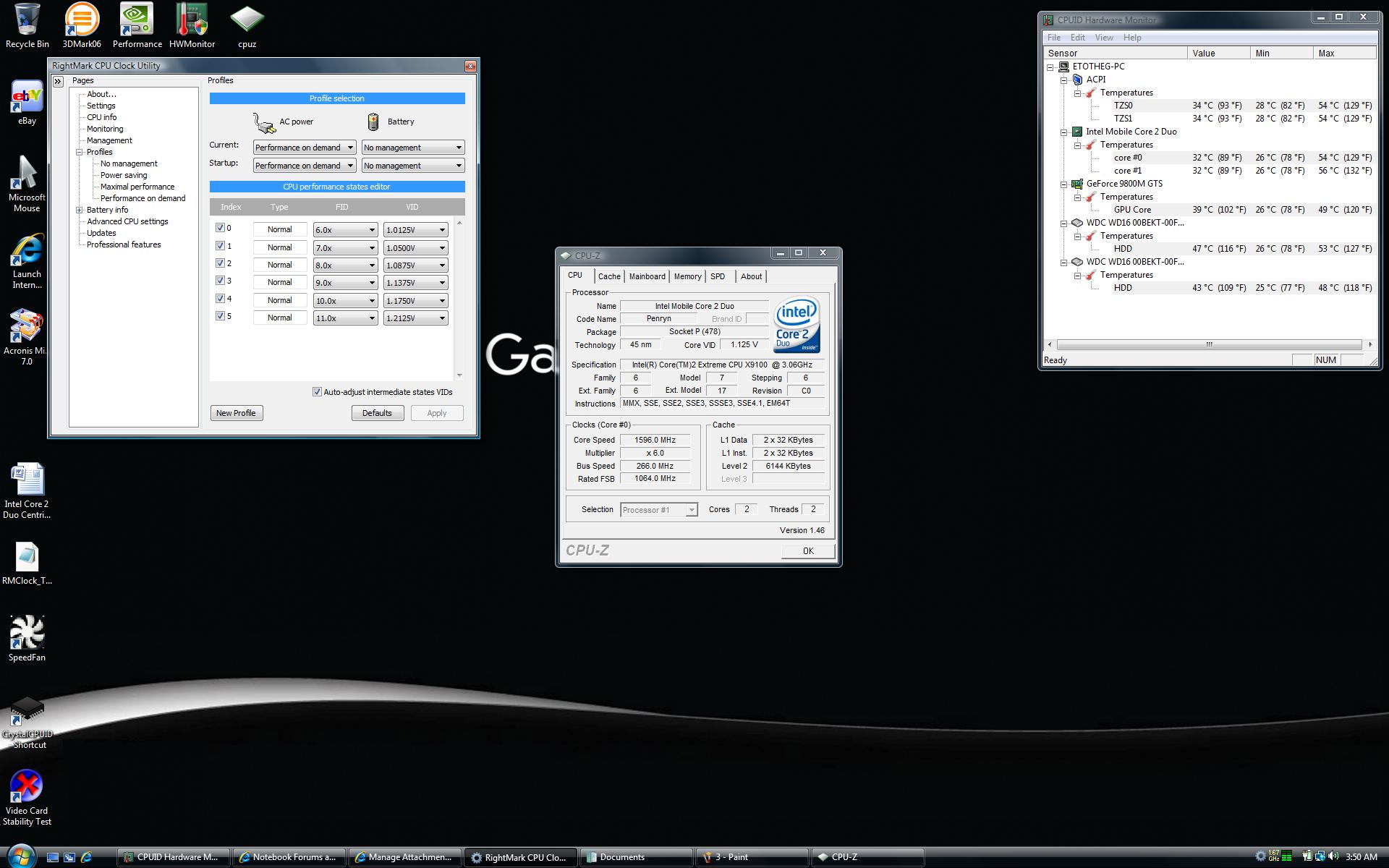Click the Sensor column header in HWMonitor
Screen dimensions: 1389x868
1116,53
